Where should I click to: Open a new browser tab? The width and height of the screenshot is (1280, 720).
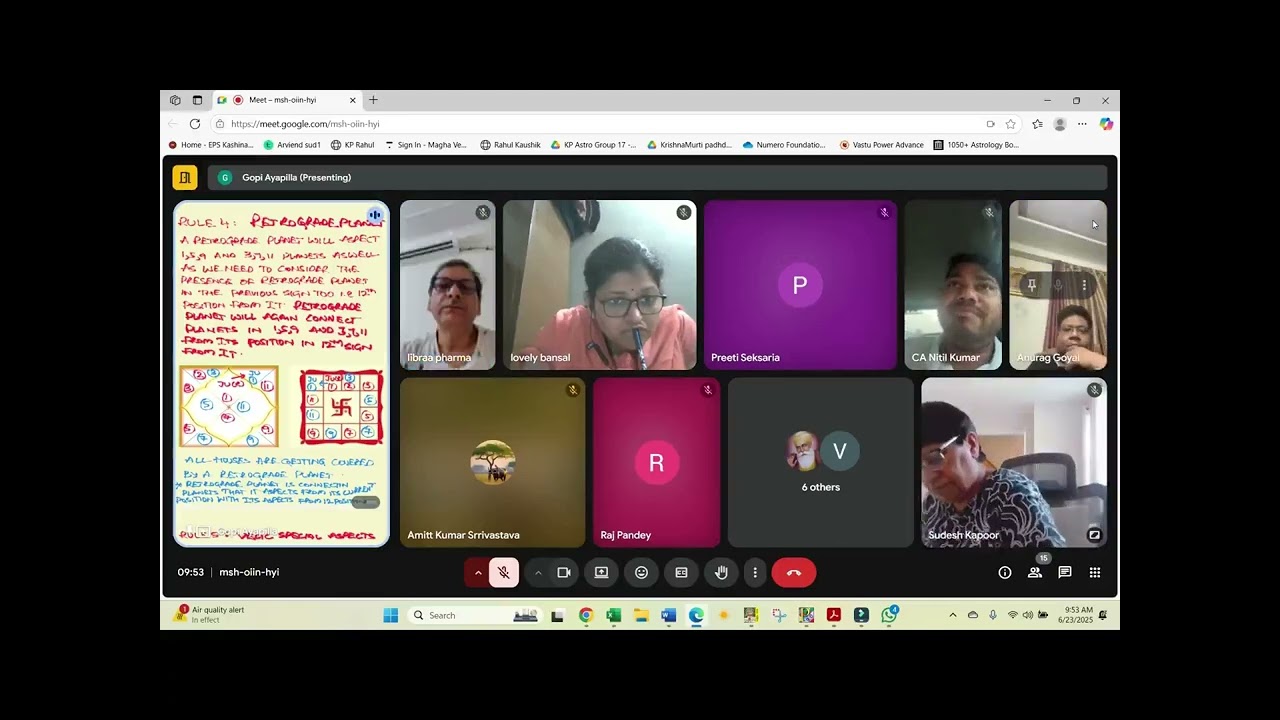click(x=373, y=100)
